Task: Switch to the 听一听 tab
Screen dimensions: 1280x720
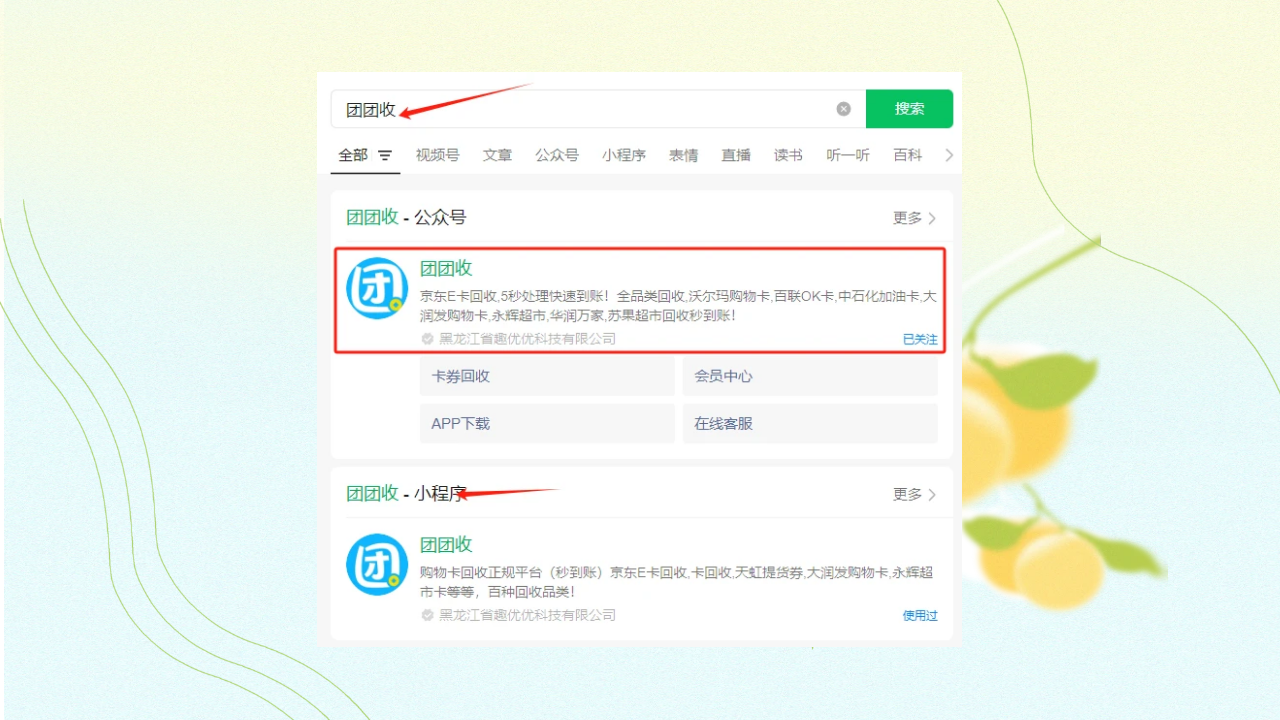Action: (848, 155)
